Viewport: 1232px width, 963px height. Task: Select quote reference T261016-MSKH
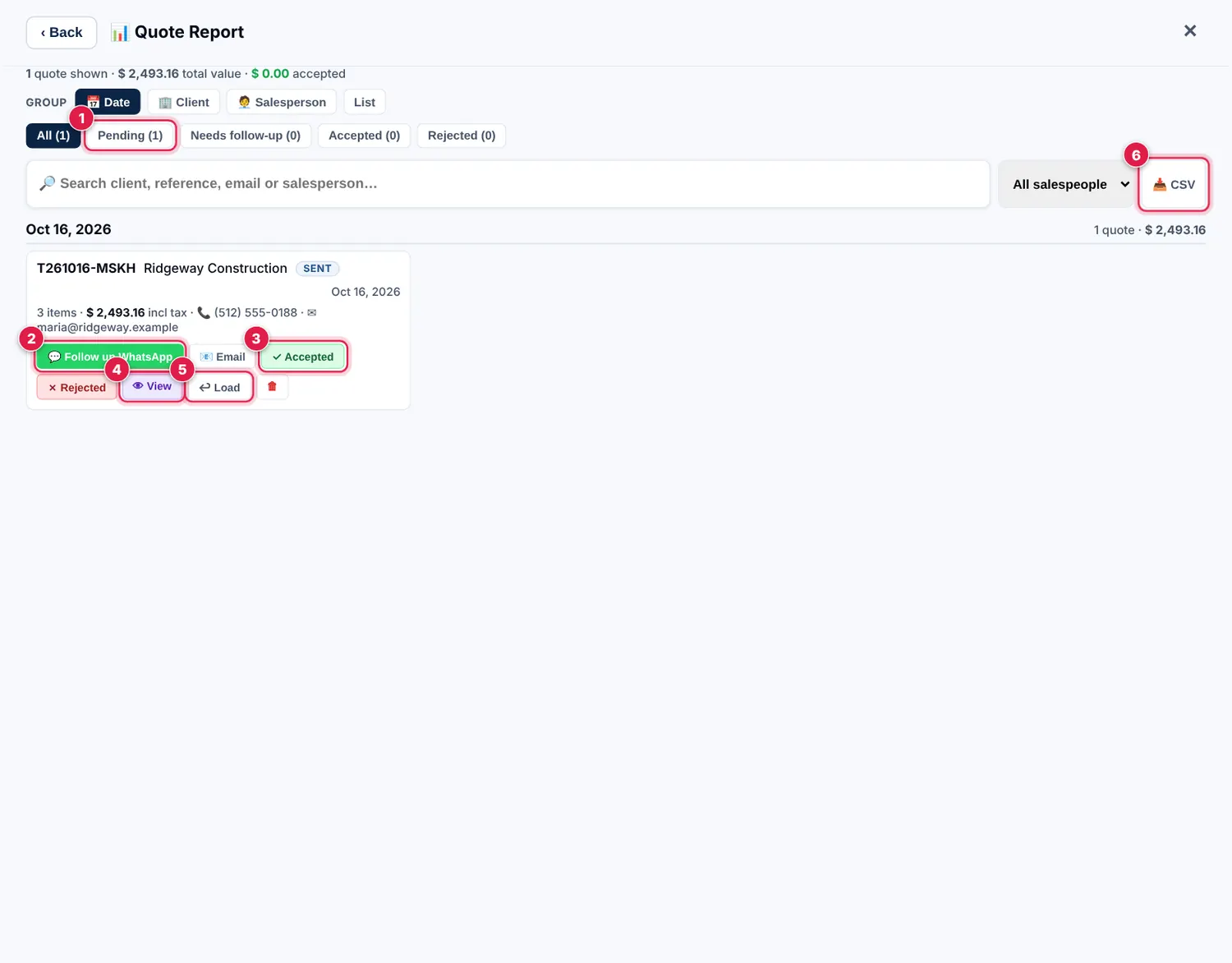point(86,269)
